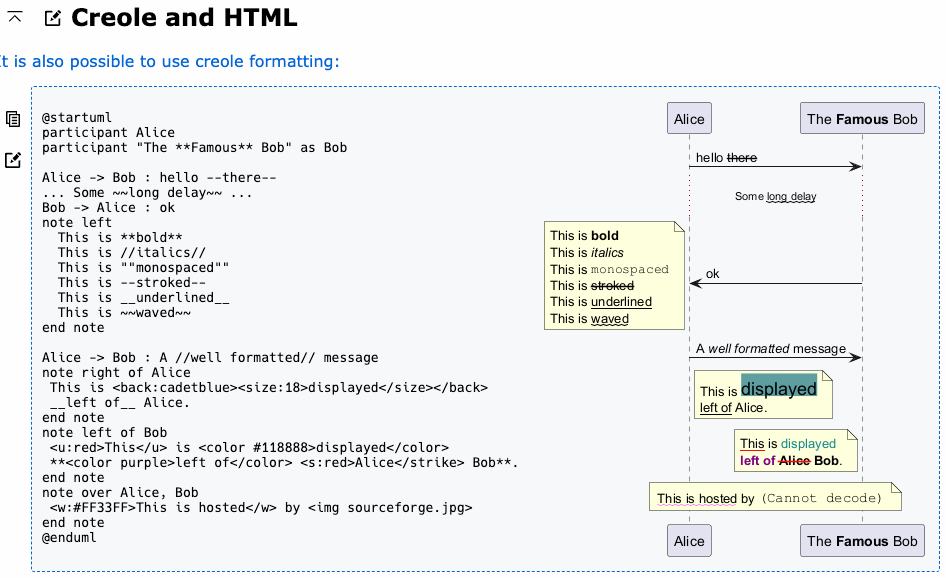Click the "A well formatted message" diagram label
The image size is (946, 578).
point(771,349)
